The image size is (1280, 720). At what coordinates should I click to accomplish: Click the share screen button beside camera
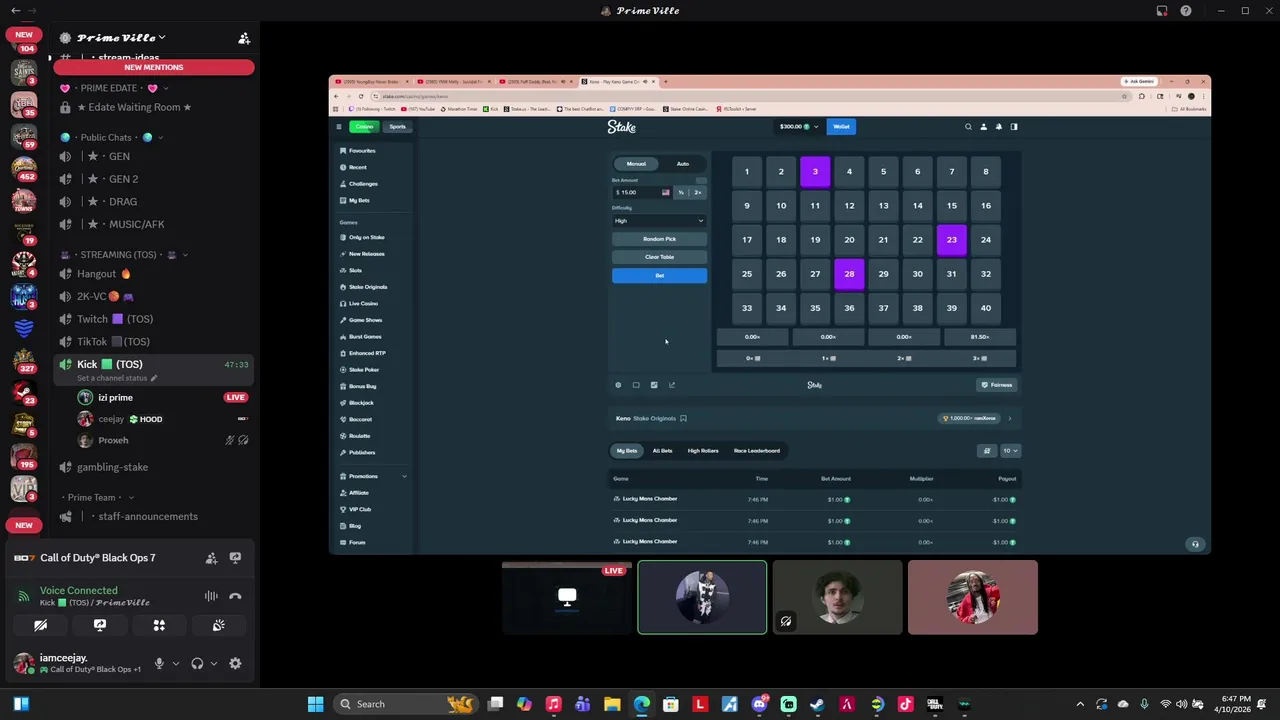coord(100,625)
